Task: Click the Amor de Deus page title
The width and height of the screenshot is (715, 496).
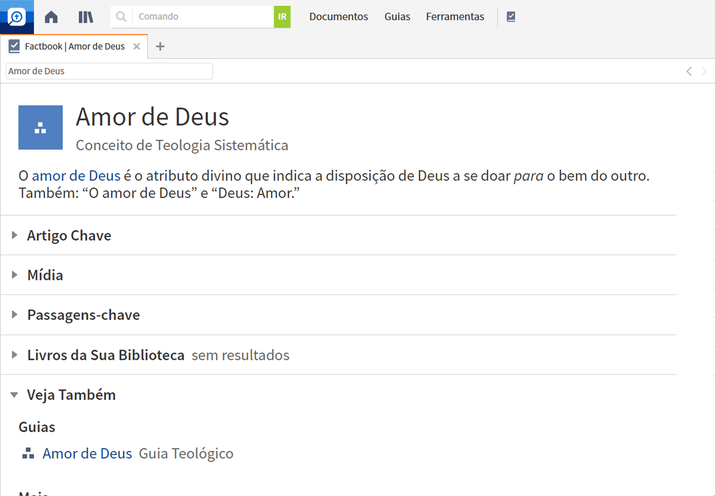Action: pyautogui.click(x=152, y=117)
